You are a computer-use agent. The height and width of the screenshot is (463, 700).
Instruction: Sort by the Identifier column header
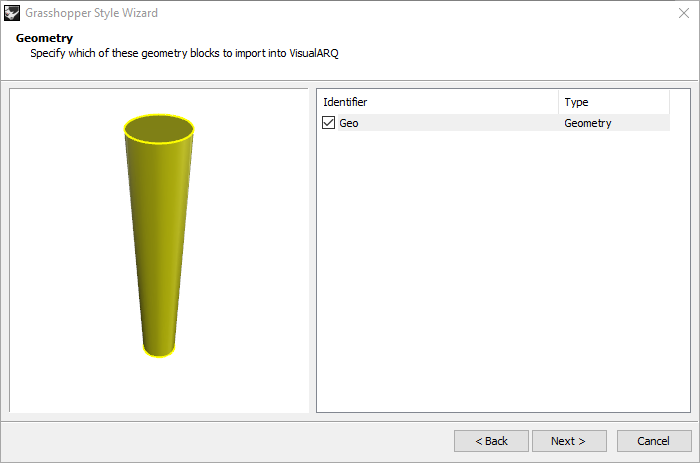pyautogui.click(x=437, y=102)
